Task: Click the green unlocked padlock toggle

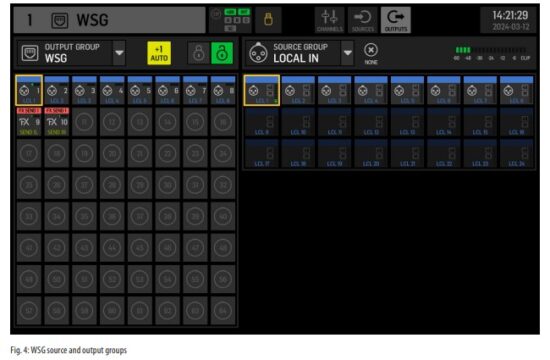Action: point(222,53)
